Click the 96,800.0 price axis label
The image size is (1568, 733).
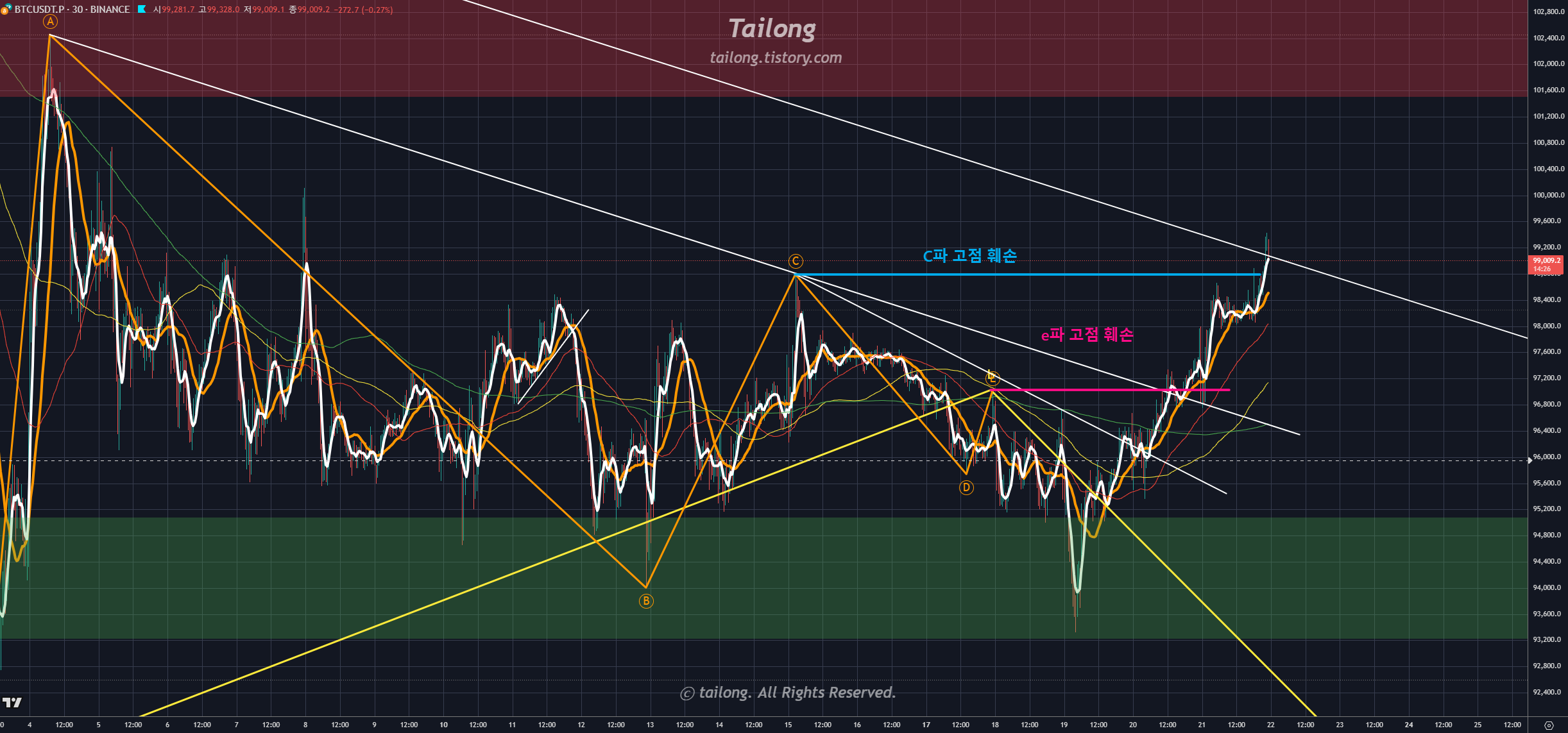coord(1548,404)
